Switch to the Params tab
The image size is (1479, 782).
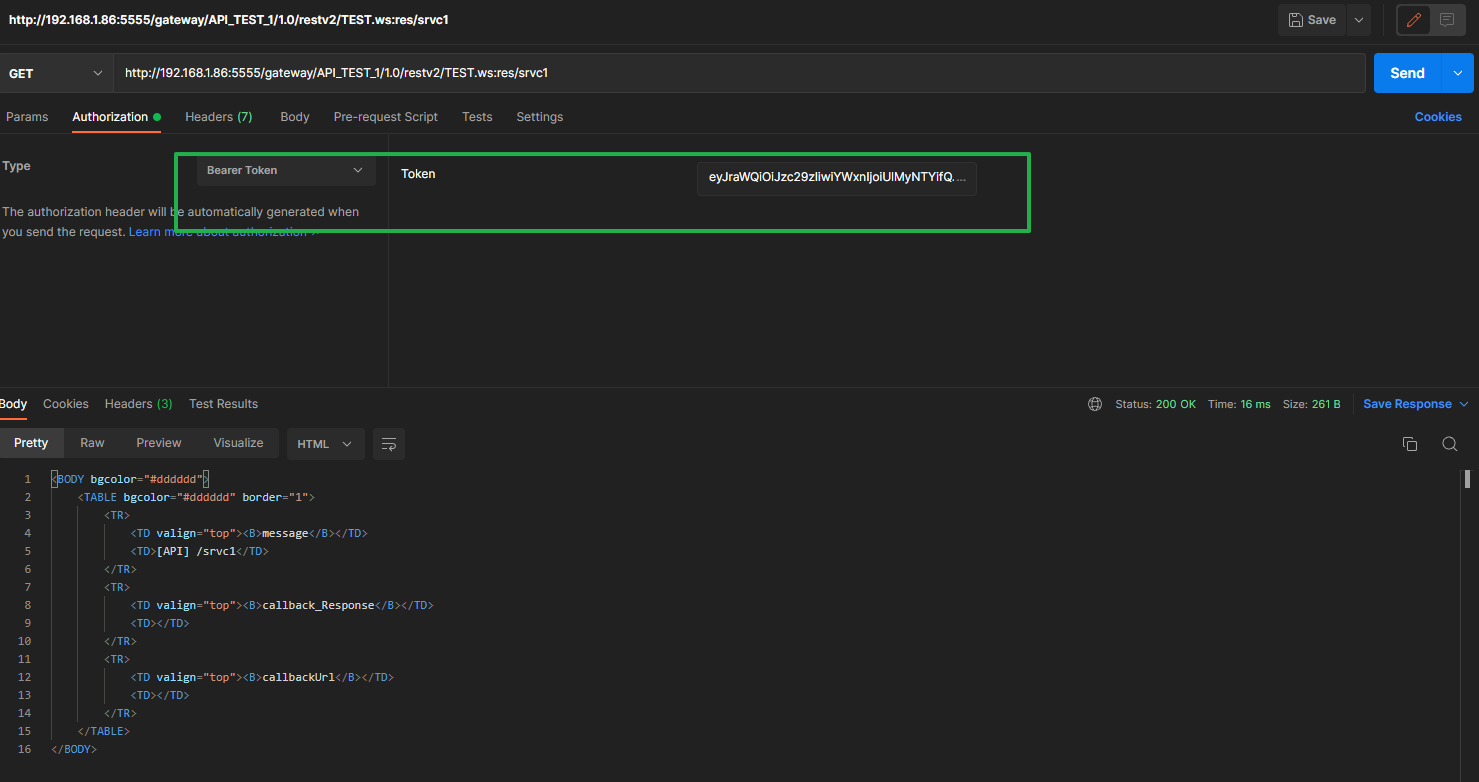pyautogui.click(x=27, y=117)
